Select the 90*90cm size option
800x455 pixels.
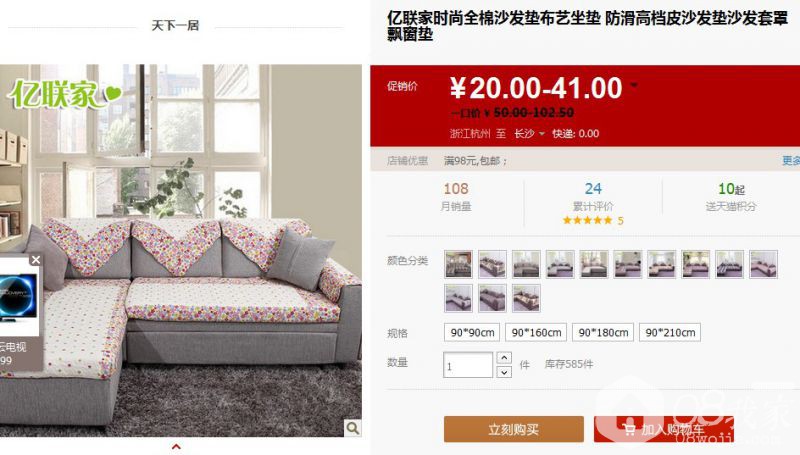472,333
